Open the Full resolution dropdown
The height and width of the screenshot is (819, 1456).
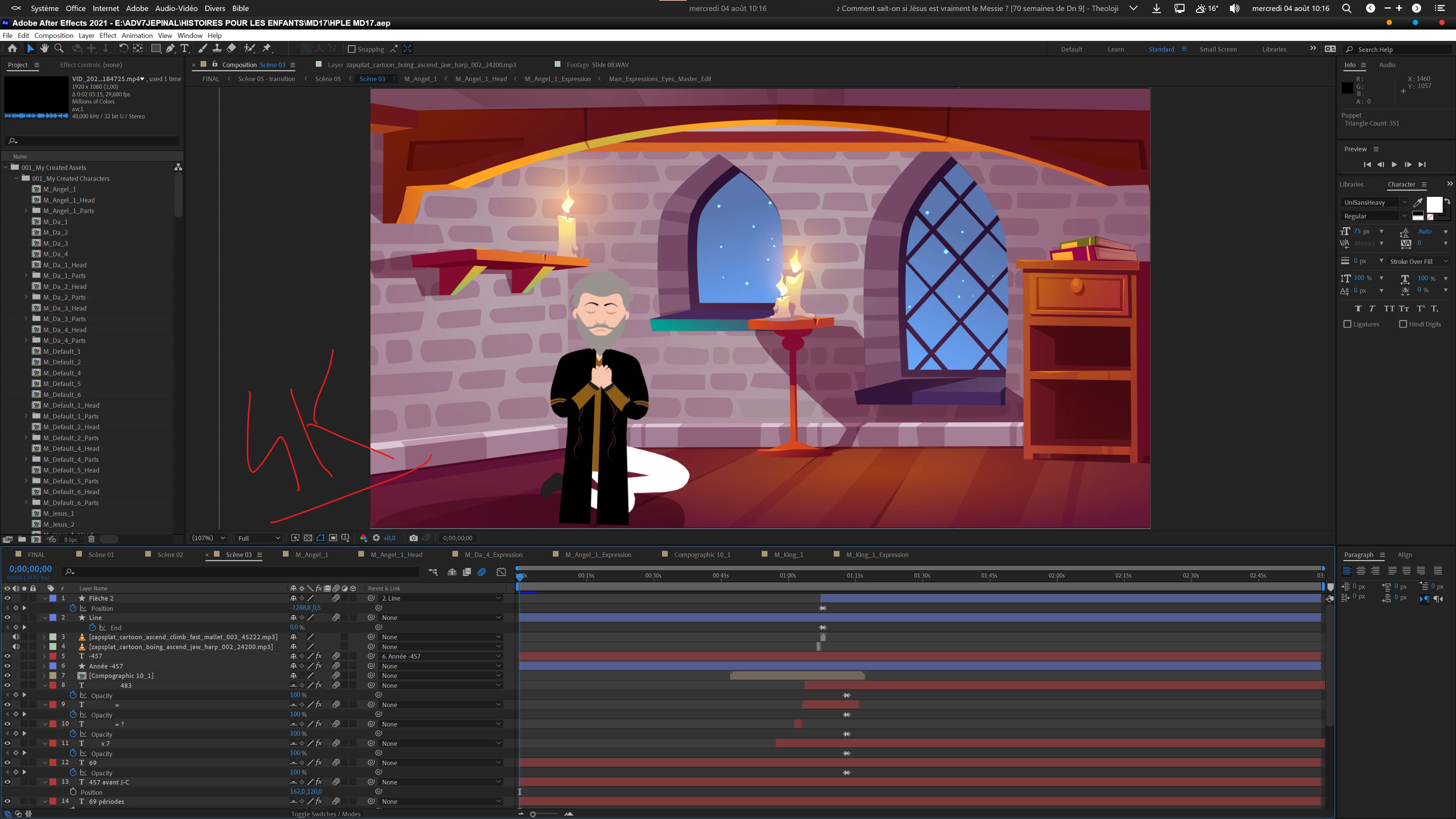point(259,538)
